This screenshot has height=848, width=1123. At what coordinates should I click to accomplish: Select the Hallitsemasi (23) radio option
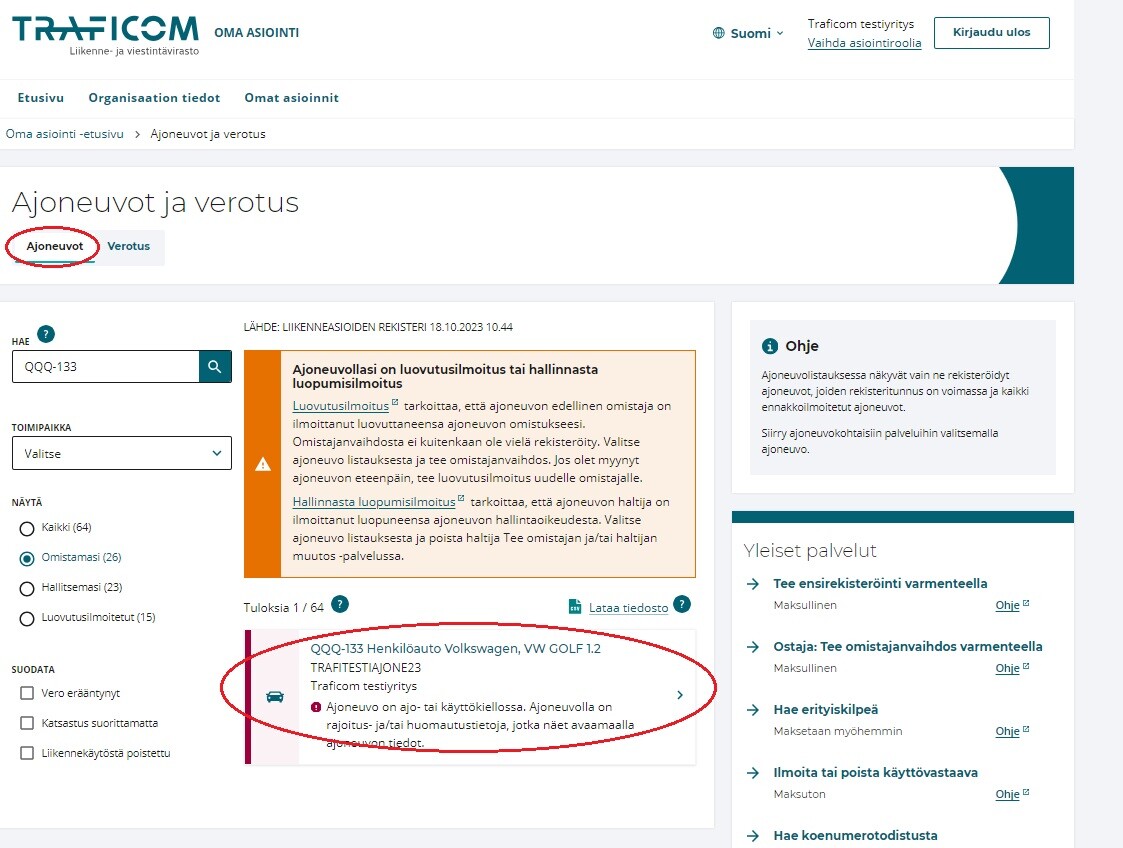pos(27,589)
